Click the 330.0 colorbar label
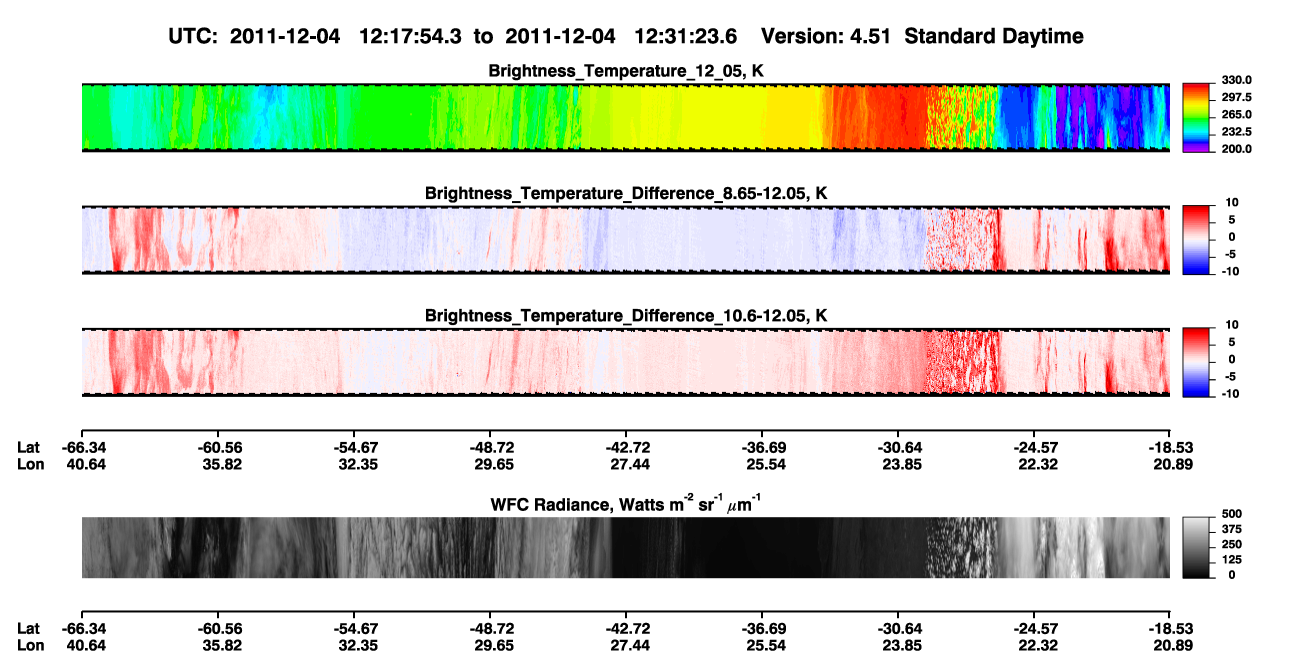The width and height of the screenshot is (1300, 667). pos(1236,80)
